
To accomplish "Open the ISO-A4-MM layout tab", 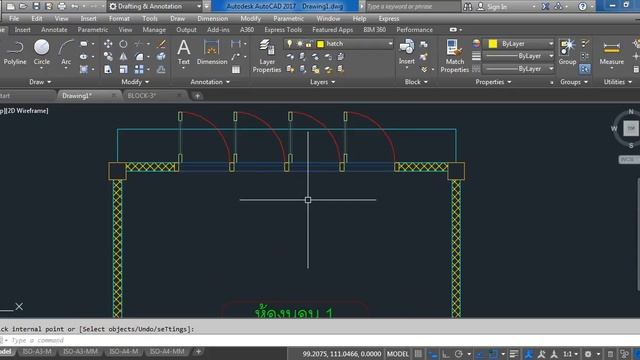I will (167, 351).
